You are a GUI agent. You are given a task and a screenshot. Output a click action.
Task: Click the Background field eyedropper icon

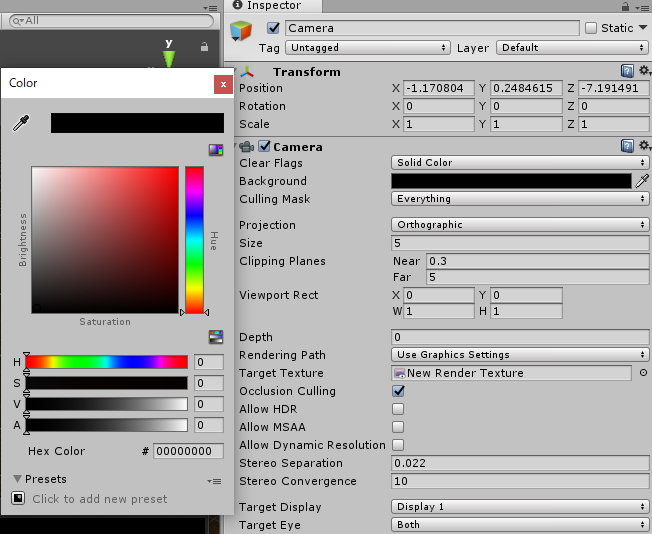pyautogui.click(x=642, y=181)
